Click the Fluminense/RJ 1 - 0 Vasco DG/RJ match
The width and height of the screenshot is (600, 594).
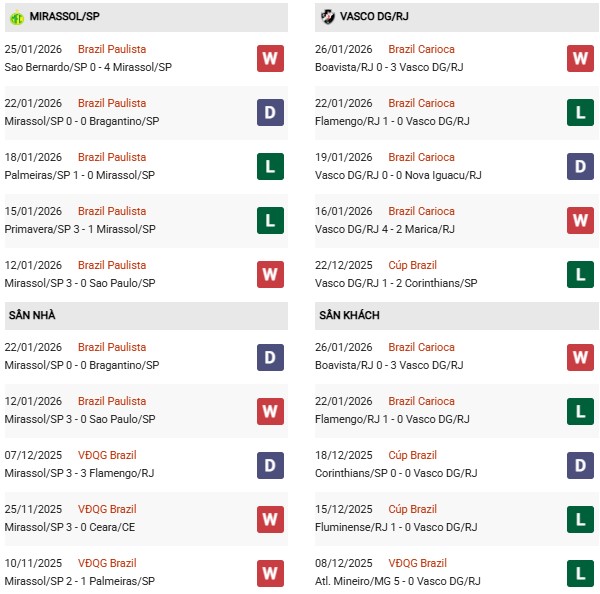point(398,527)
